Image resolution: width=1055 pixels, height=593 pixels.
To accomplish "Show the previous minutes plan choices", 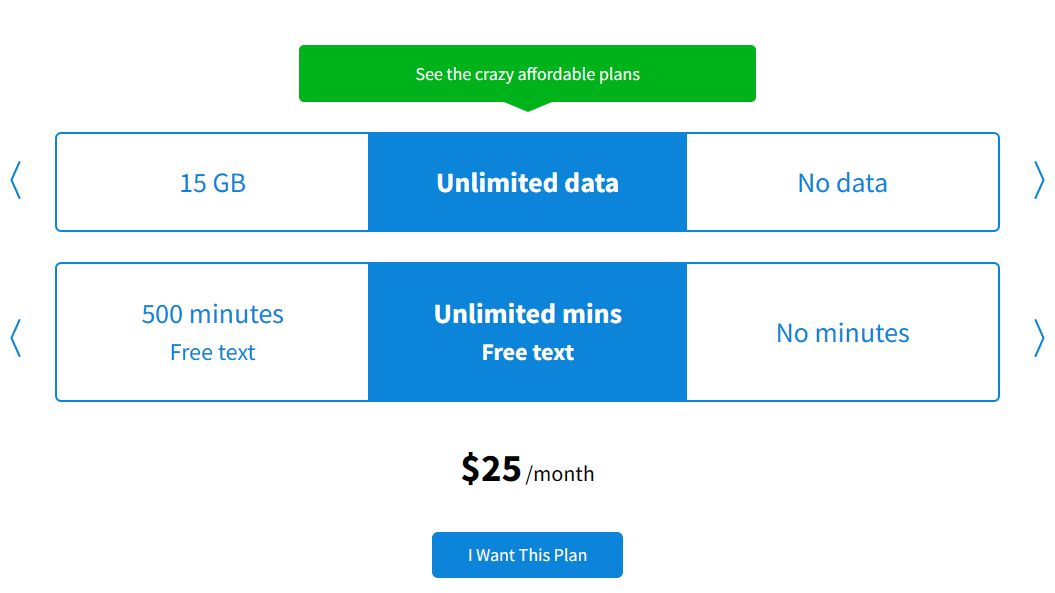I will click(15, 338).
